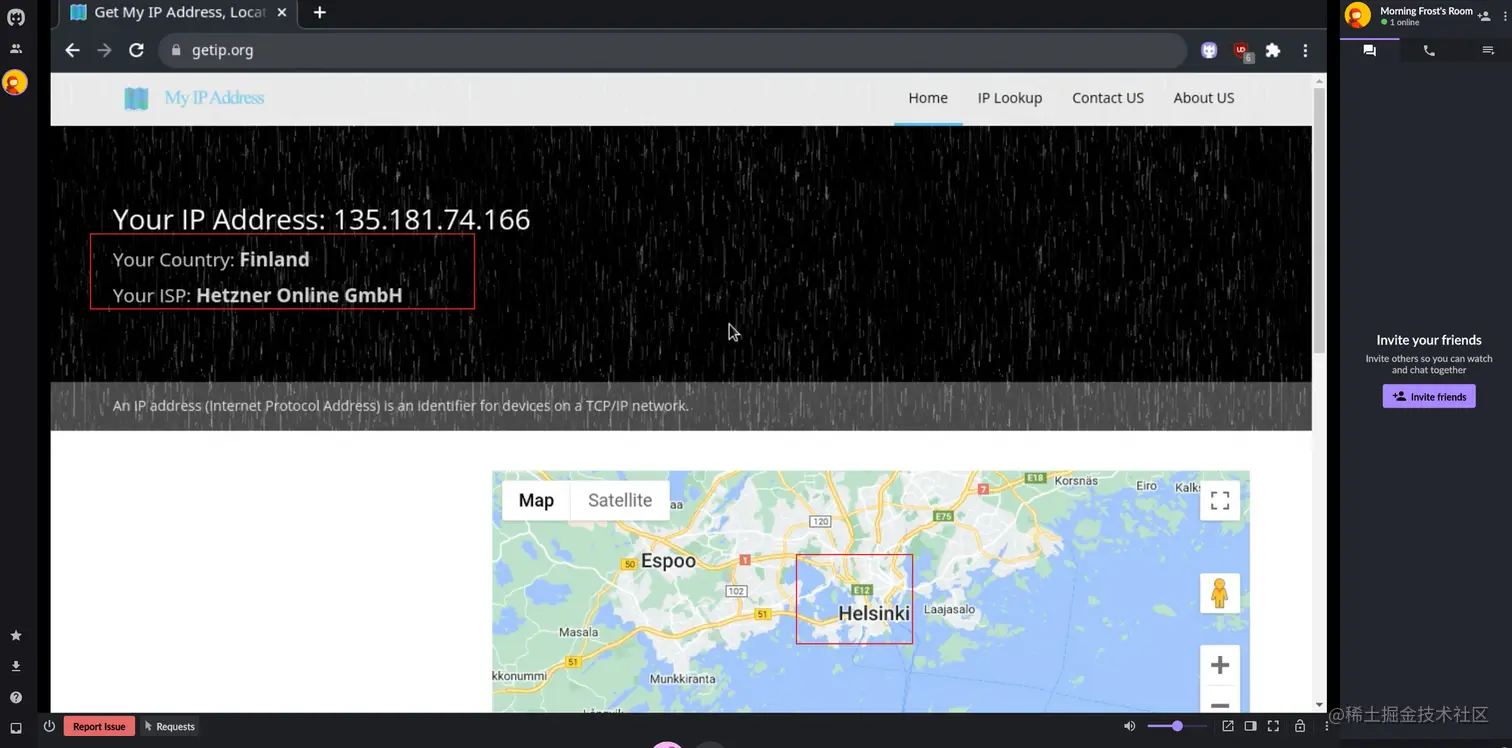
Task: Open the purple cat extension
Action: pyautogui.click(x=1209, y=50)
